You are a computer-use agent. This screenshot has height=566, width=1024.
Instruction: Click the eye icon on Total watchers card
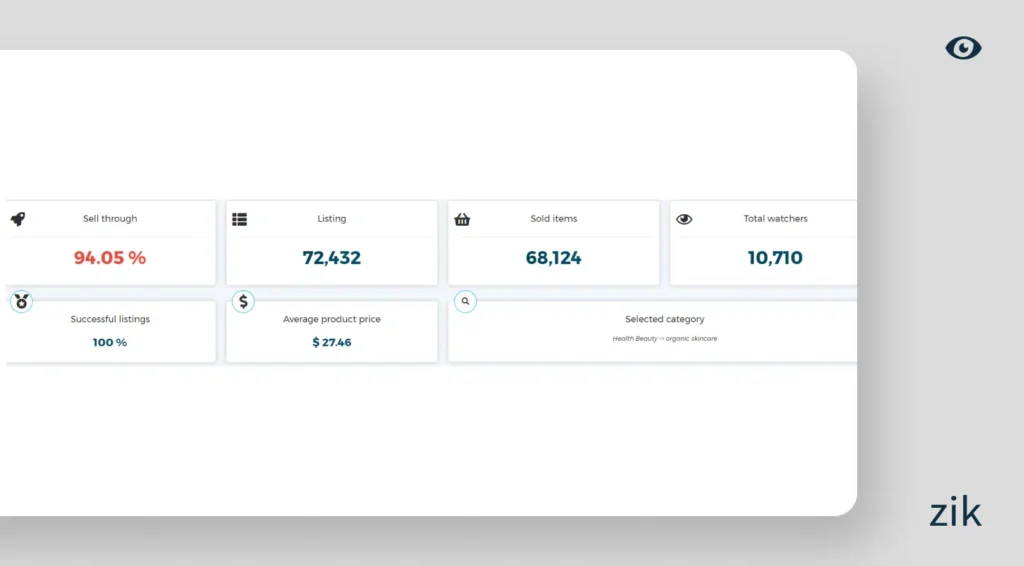click(x=684, y=219)
